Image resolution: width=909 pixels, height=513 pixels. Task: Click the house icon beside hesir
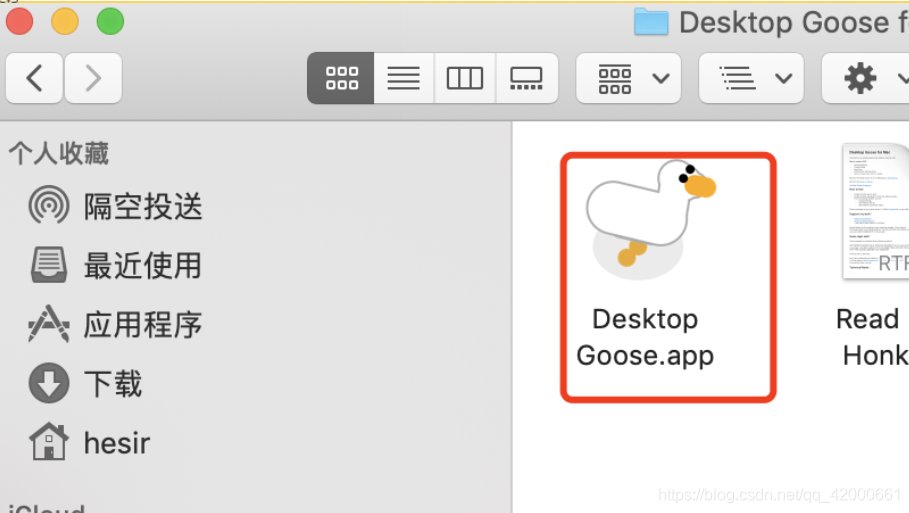(49, 442)
